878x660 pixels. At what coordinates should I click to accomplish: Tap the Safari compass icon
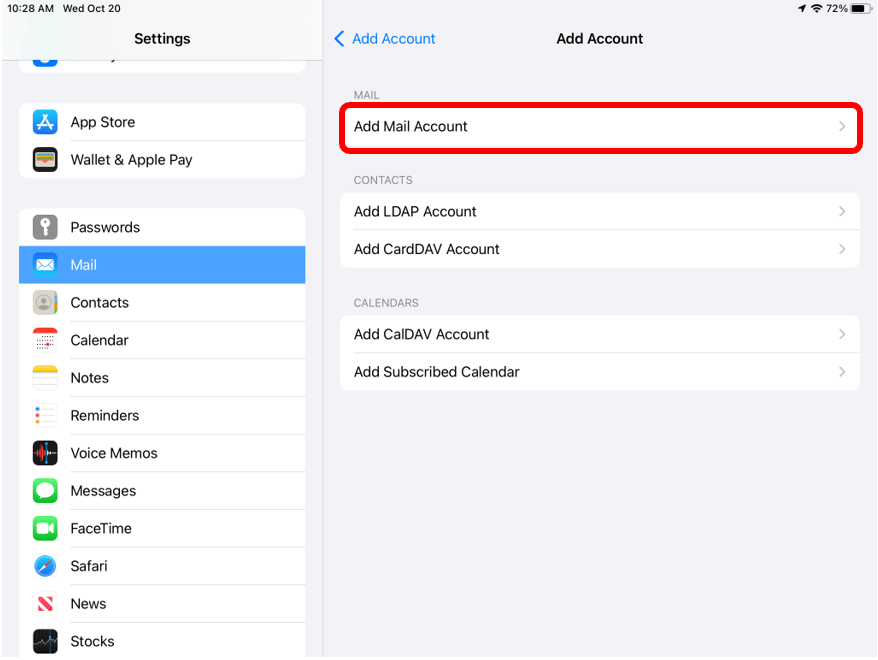click(x=45, y=566)
